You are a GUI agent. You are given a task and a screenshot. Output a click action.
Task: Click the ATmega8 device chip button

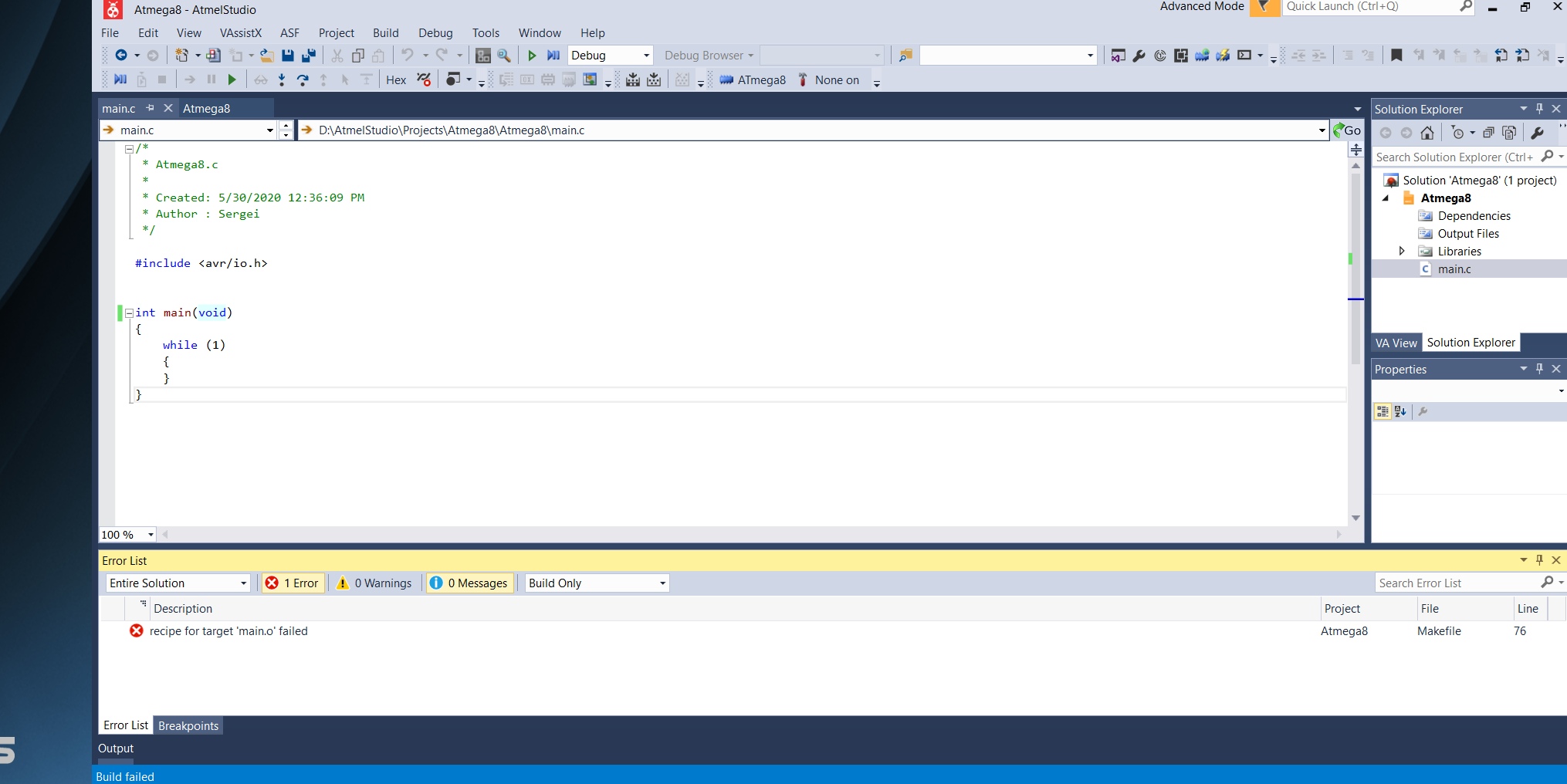[753, 80]
